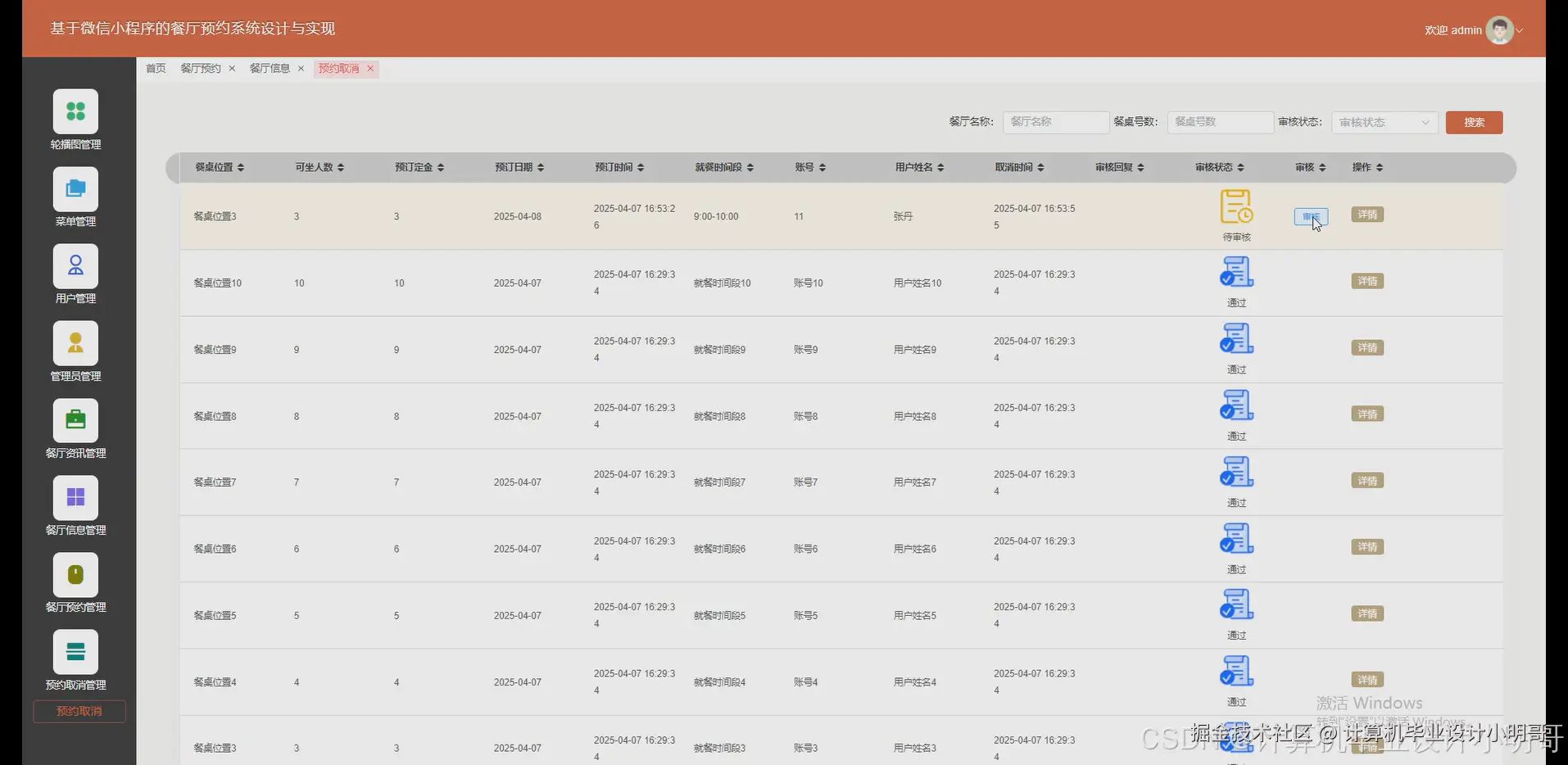Viewport: 1568px width, 765px height.
Task: Select the 预约取消 tab
Action: tap(338, 69)
